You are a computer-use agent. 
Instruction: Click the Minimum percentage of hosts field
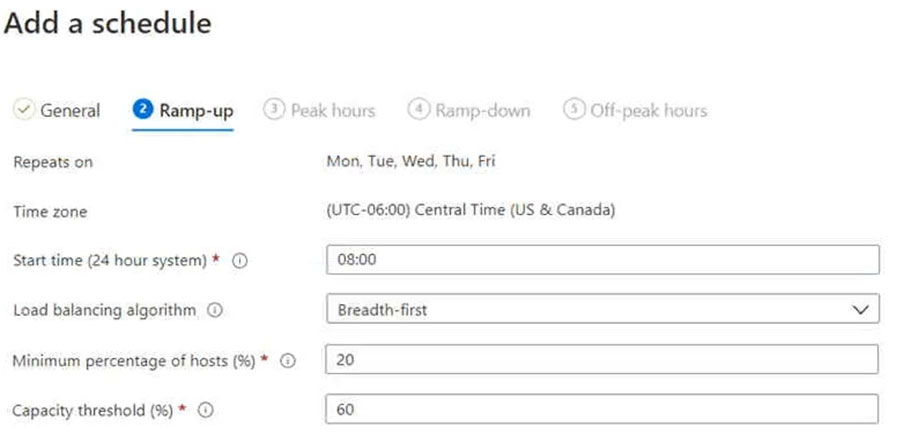tap(602, 360)
